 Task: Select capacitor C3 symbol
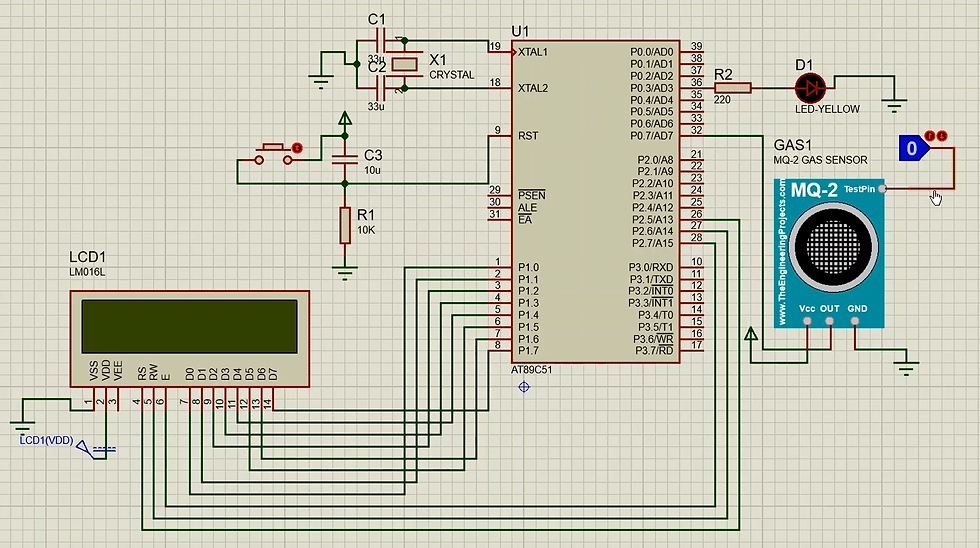coord(345,159)
